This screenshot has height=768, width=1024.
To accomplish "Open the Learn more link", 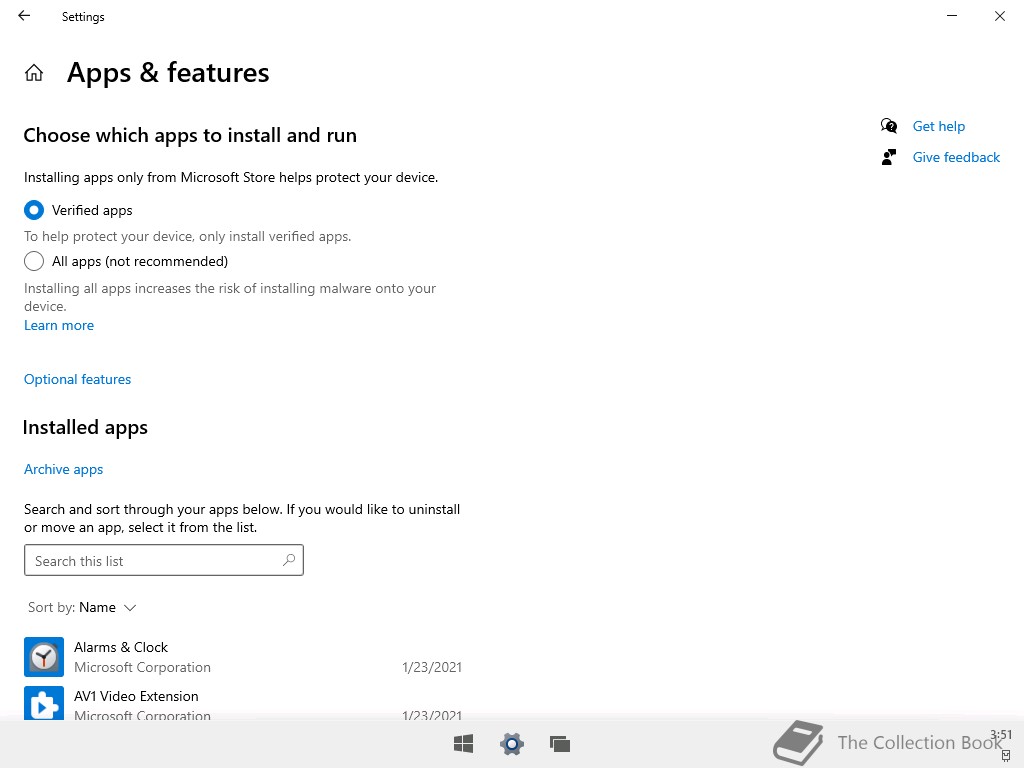I will click(59, 325).
